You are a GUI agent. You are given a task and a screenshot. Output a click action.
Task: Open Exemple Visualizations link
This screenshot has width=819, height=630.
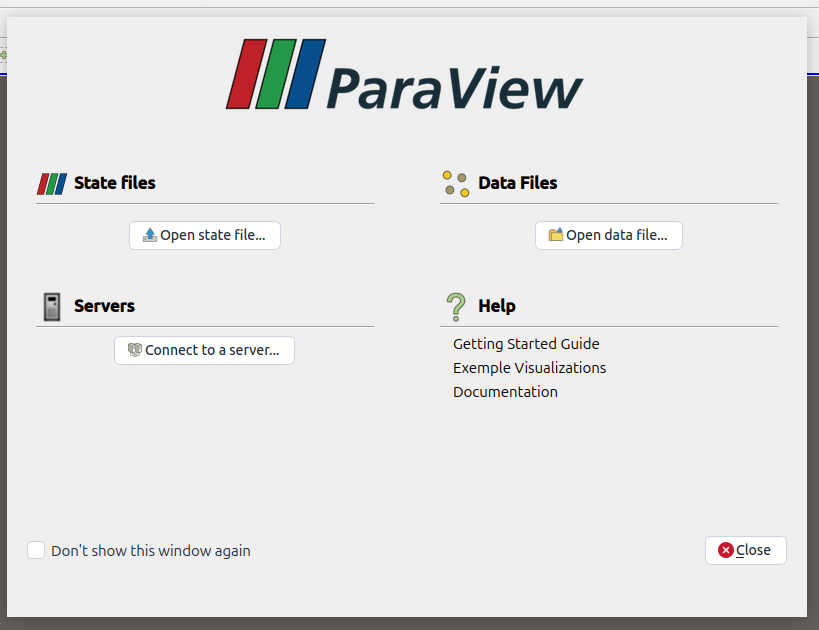530,368
